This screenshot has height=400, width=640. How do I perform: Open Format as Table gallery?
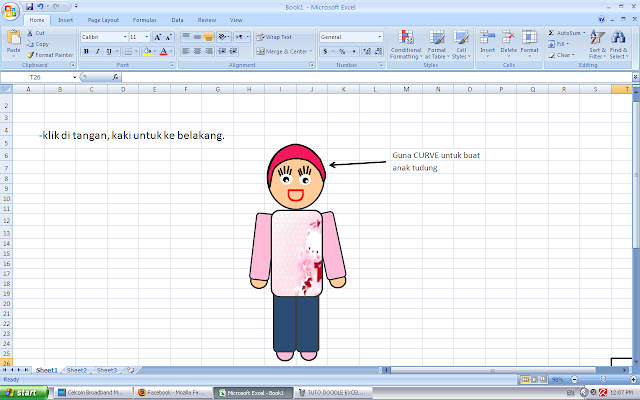[x=437, y=44]
